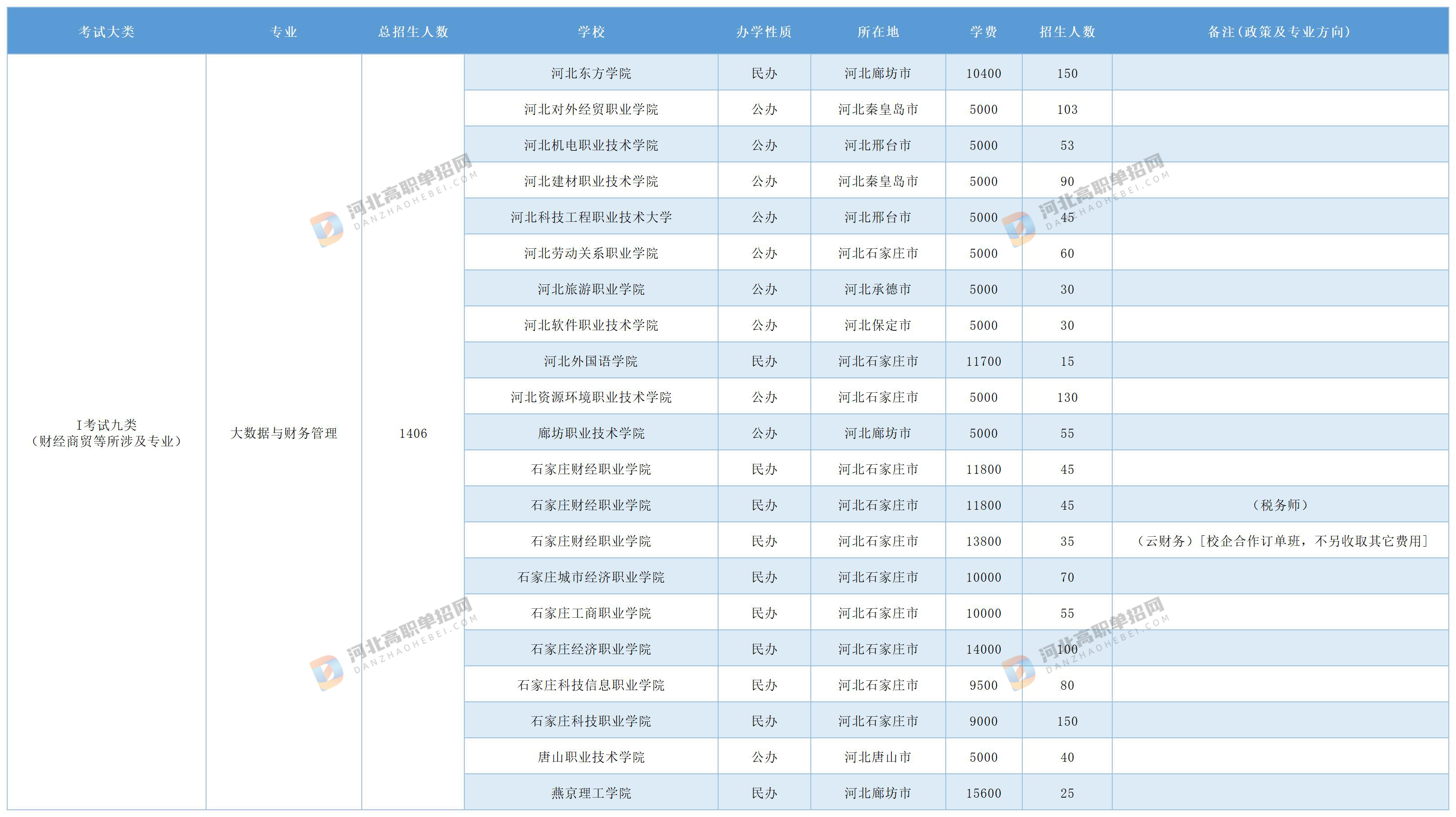Click tuition 9500 for 石家庄科技信息职业学院
The height and width of the screenshot is (817, 1456).
pyautogui.click(x=984, y=685)
